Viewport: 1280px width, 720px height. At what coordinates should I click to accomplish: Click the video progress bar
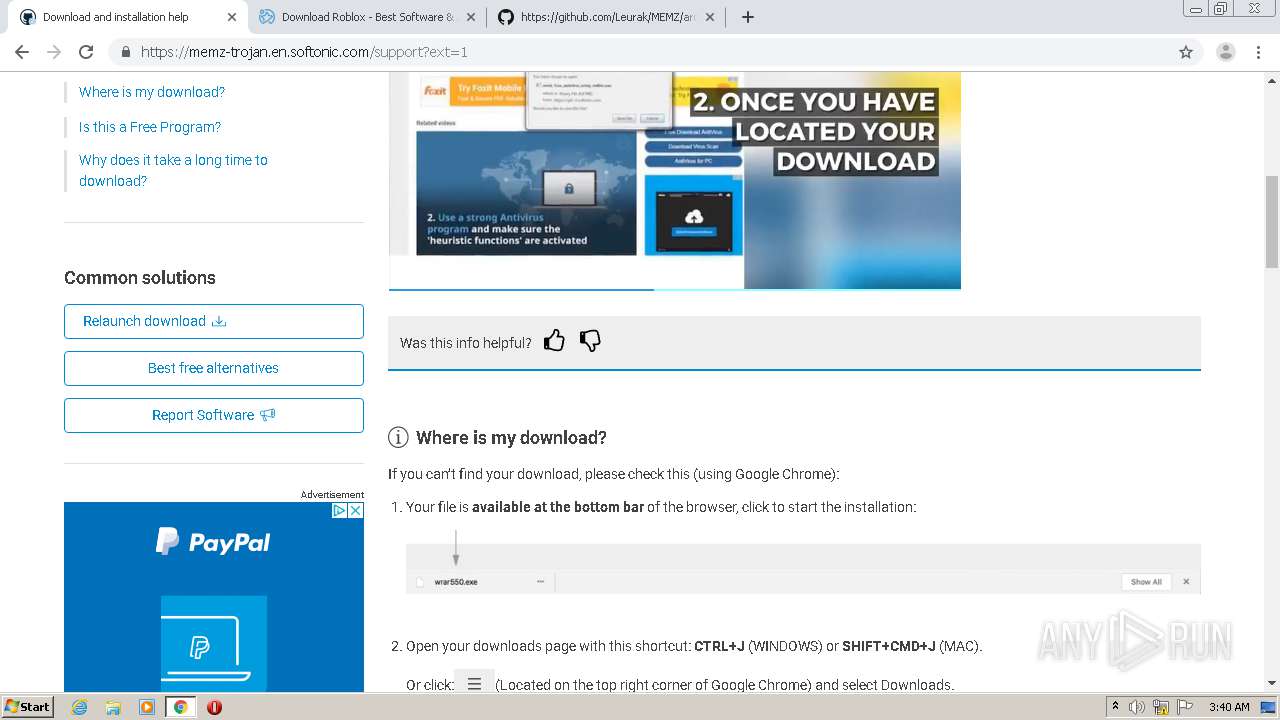click(675, 289)
